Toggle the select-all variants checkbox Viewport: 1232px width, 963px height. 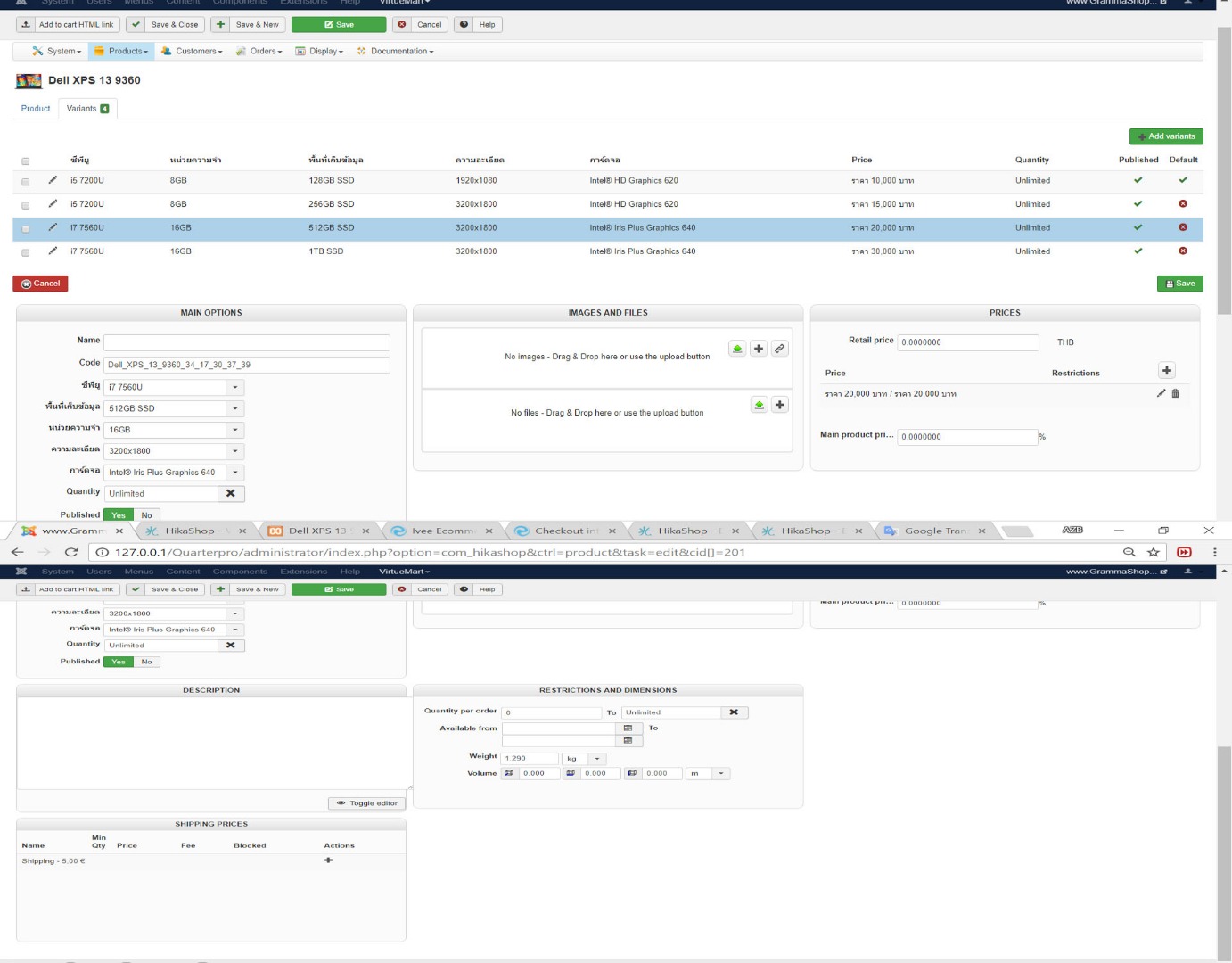coord(26,161)
